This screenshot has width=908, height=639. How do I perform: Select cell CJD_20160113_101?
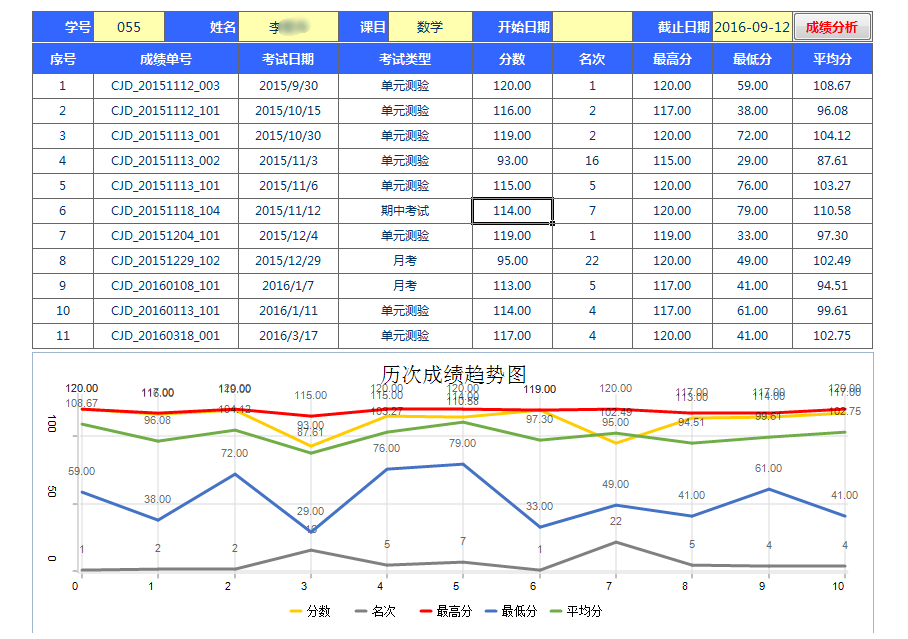point(166,311)
